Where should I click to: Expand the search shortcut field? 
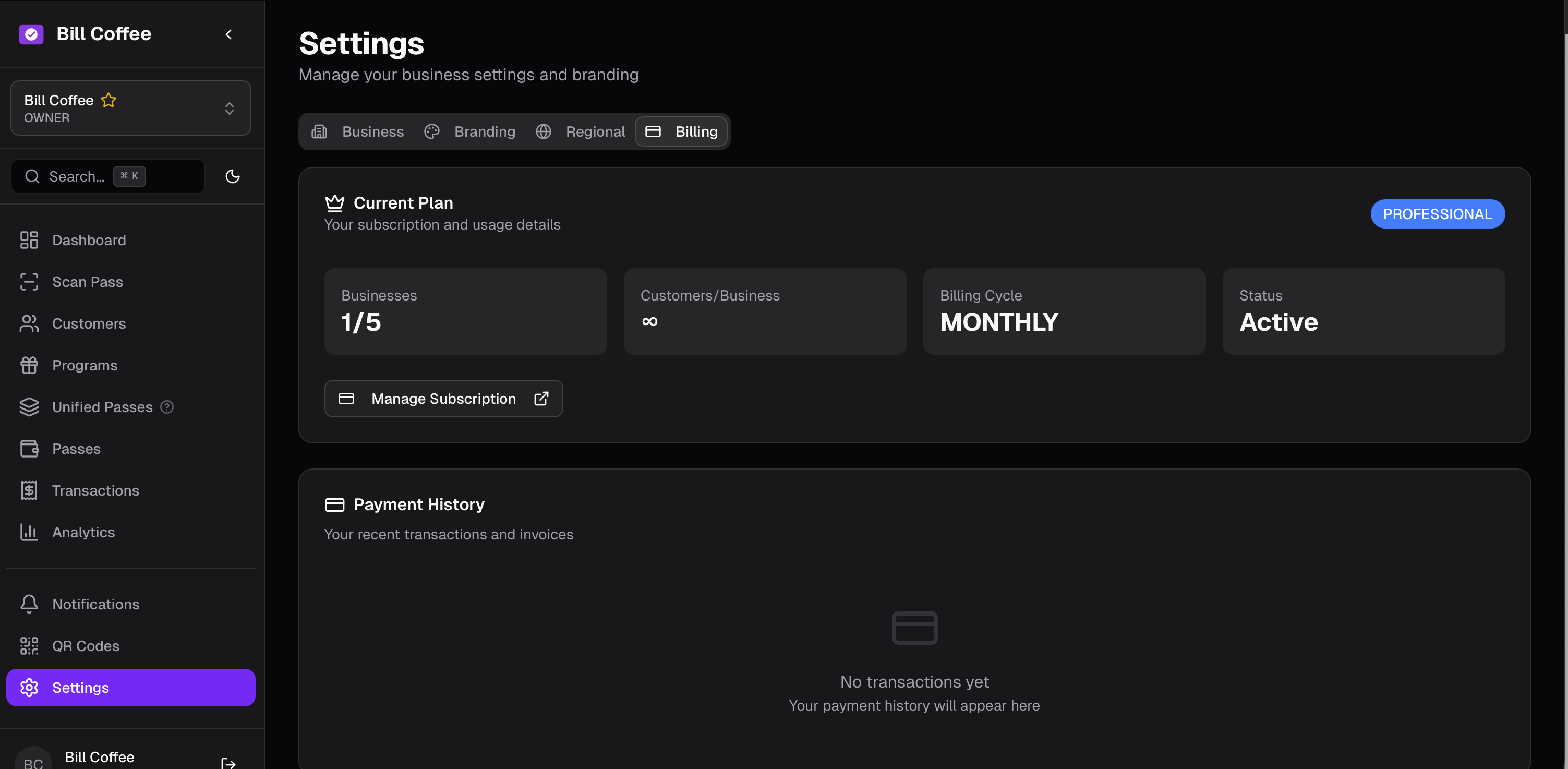129,176
